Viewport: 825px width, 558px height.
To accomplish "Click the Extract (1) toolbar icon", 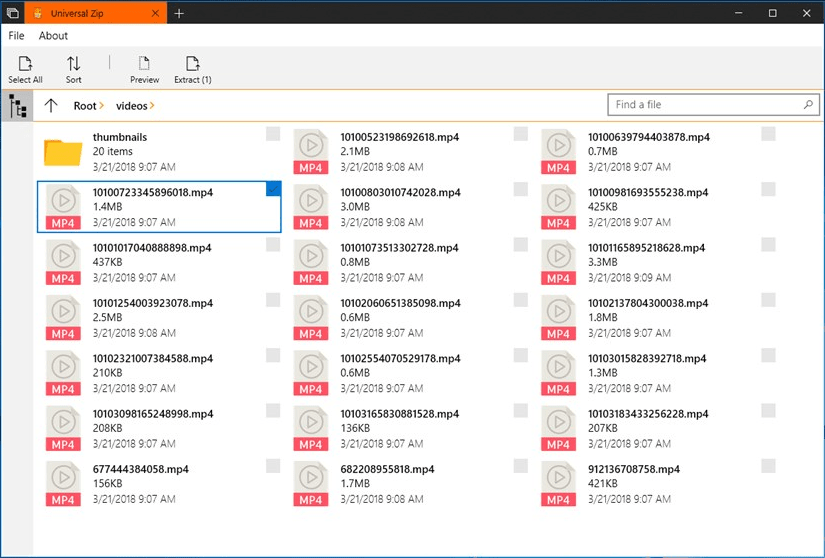I will (x=193, y=64).
